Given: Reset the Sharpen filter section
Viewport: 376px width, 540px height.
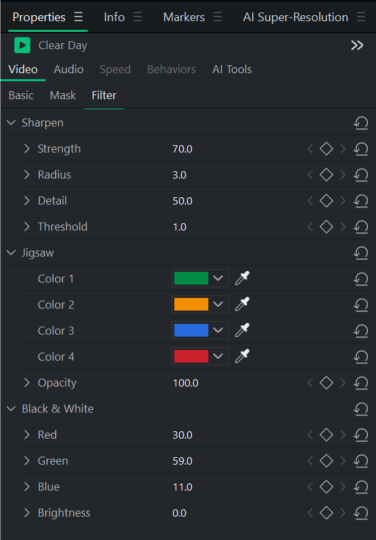Looking at the screenshot, I should 361,123.
